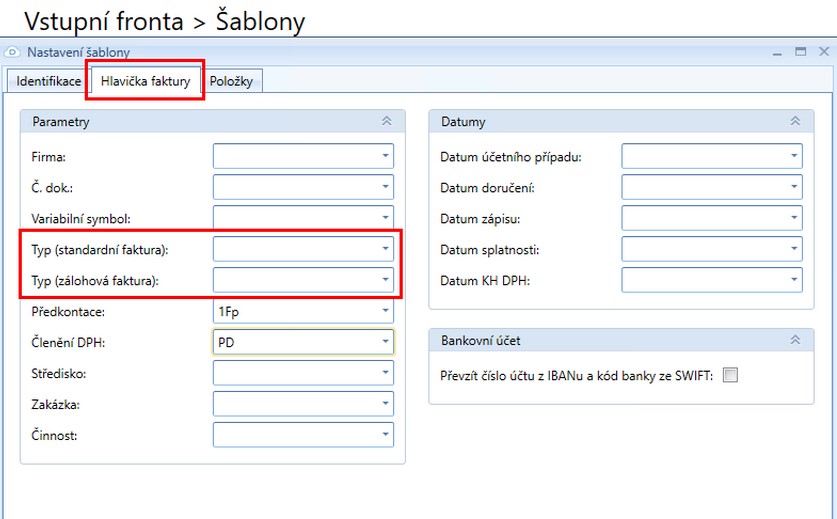Maximize the Nastavení šablony window
The image size is (837, 519).
tap(800, 51)
